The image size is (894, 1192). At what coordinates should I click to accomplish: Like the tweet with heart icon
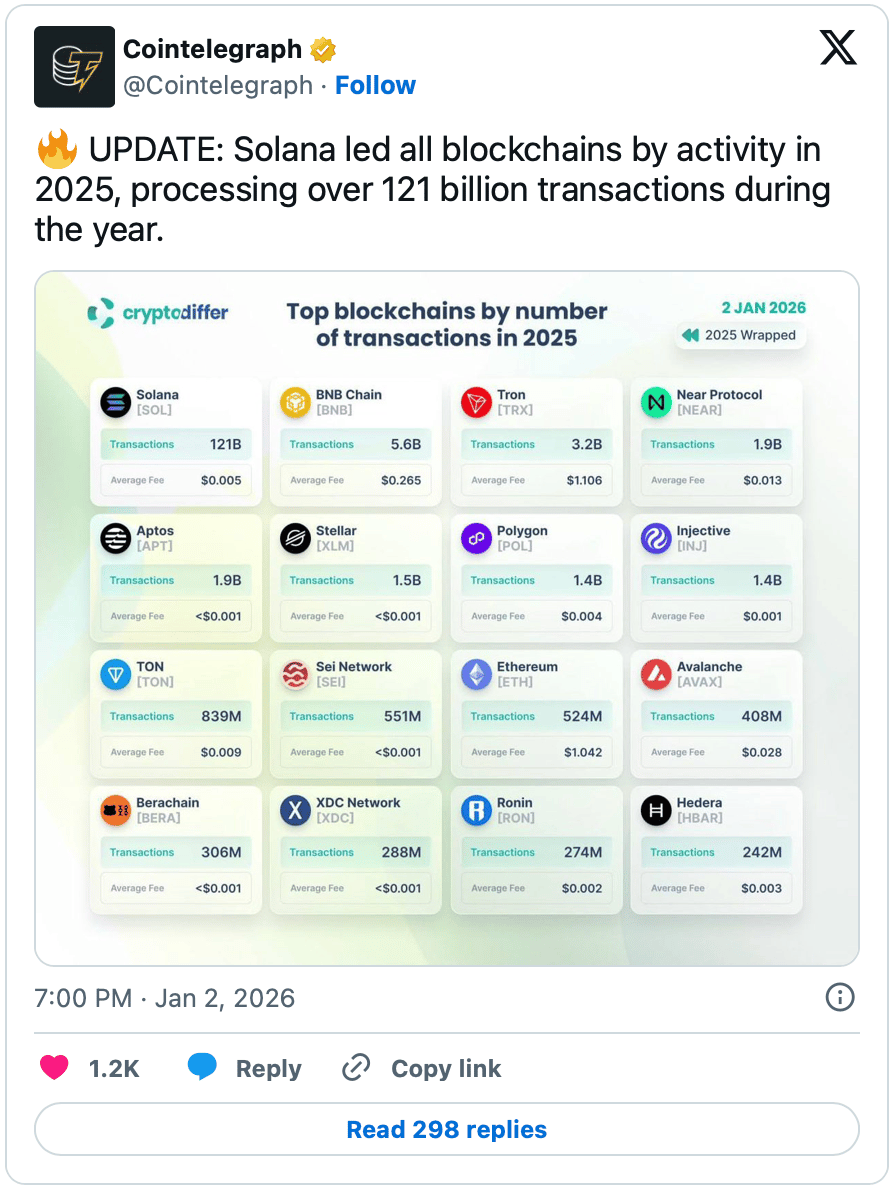click(x=54, y=1067)
